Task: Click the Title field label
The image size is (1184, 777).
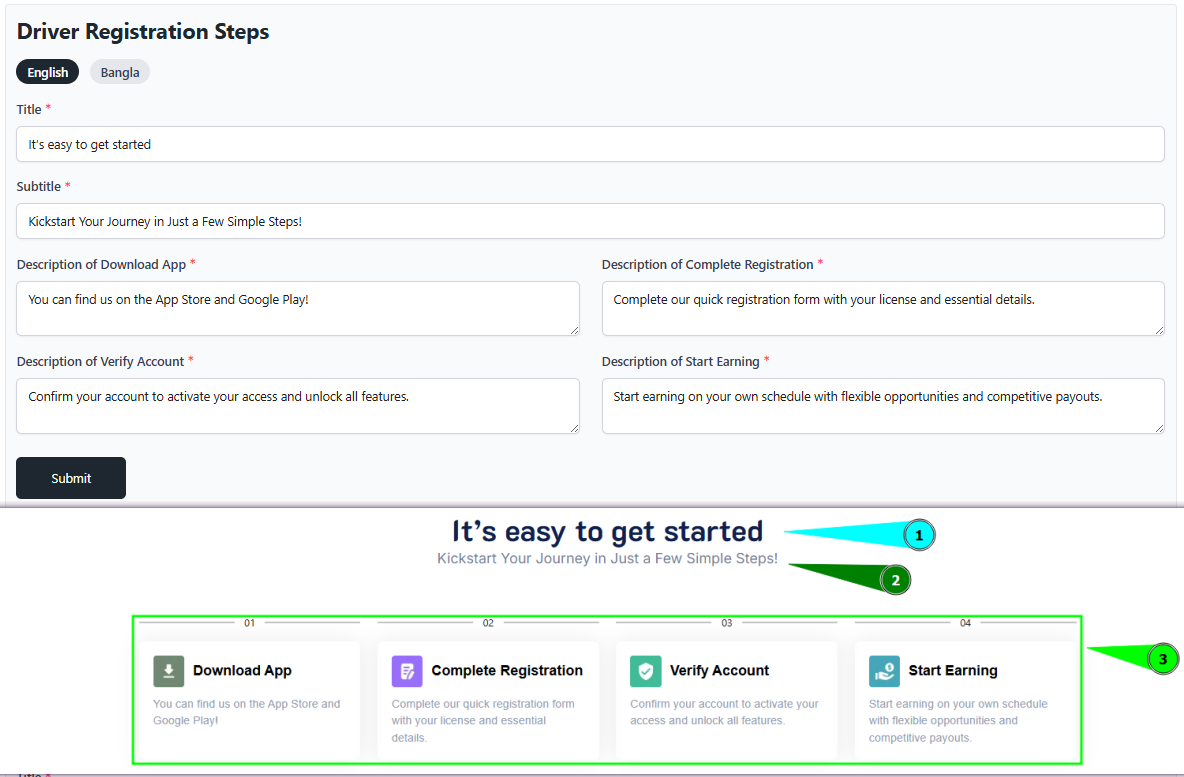Action: [x=29, y=109]
